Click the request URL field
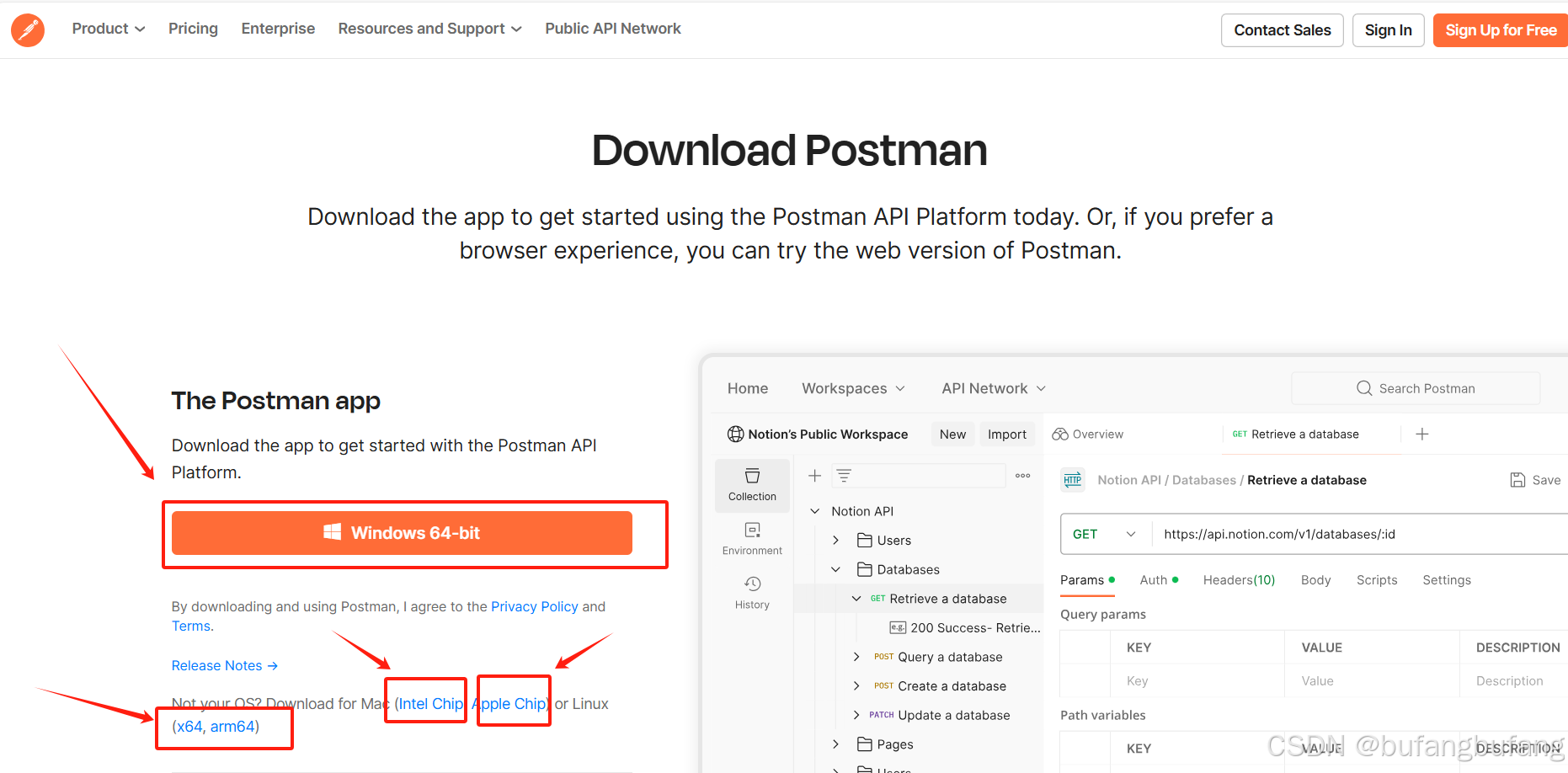 tap(1360, 534)
